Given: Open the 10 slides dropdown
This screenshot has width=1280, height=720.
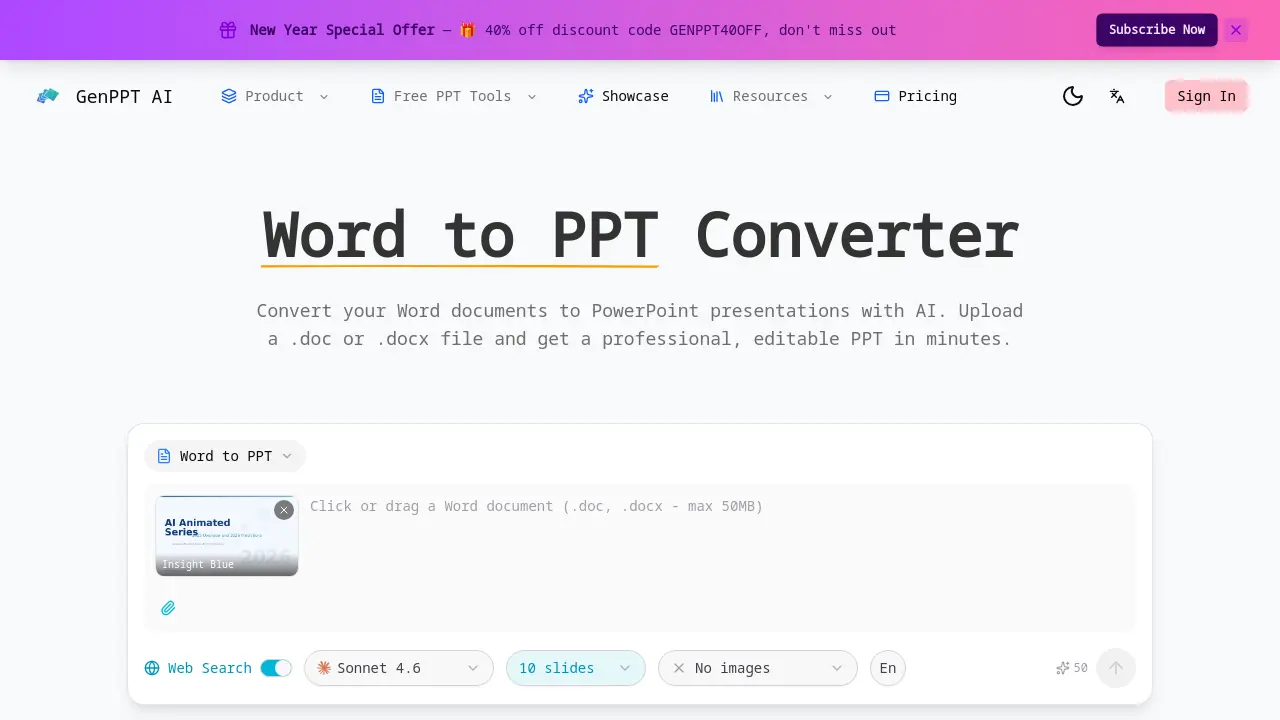Looking at the screenshot, I should point(576,668).
